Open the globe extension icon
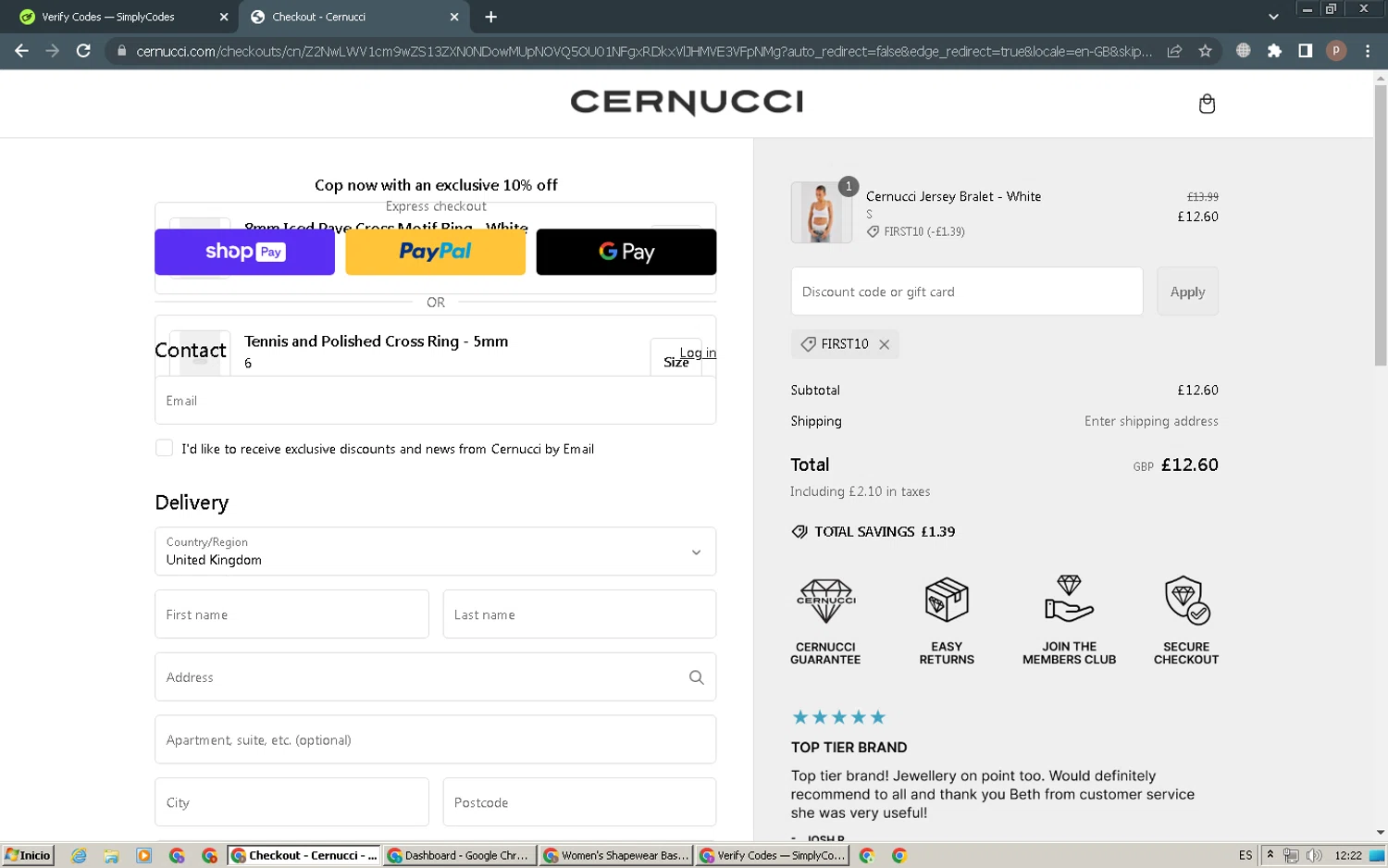The height and width of the screenshot is (868, 1388). tap(1244, 51)
